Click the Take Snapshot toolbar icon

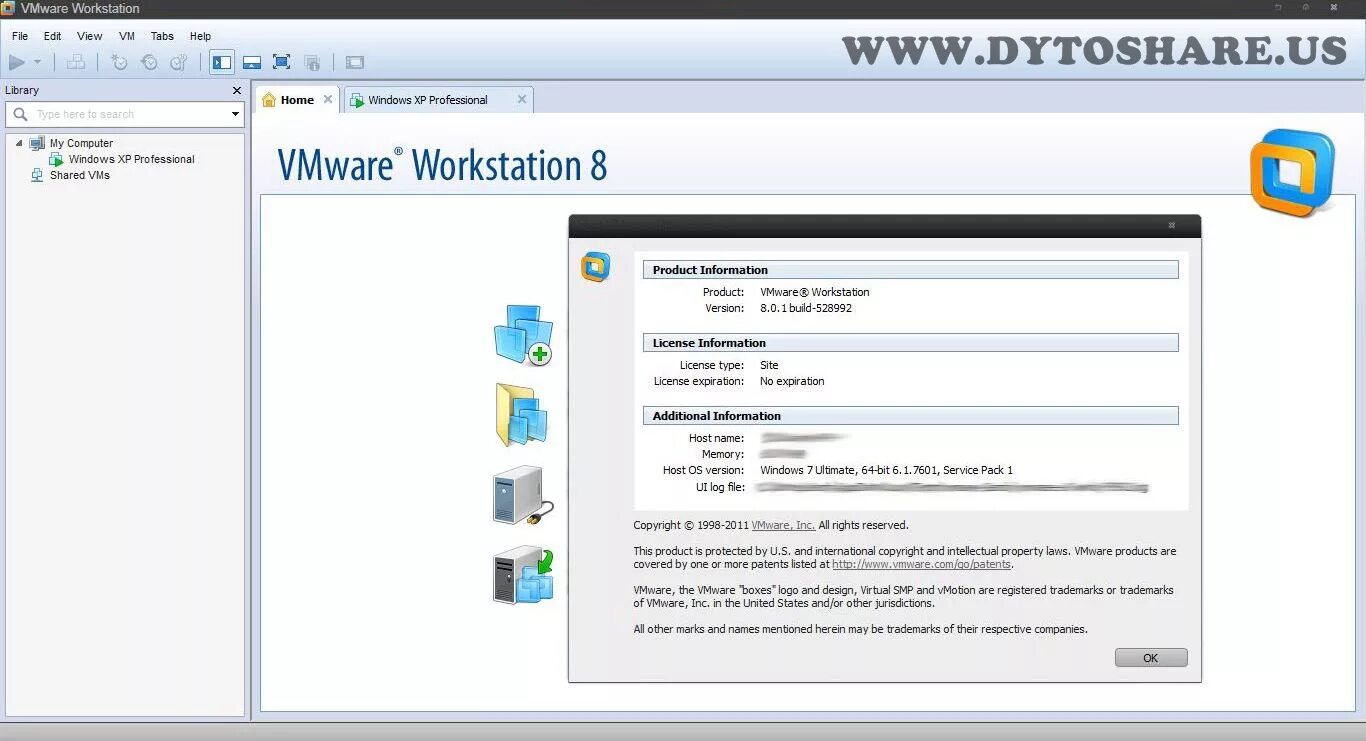coord(119,62)
